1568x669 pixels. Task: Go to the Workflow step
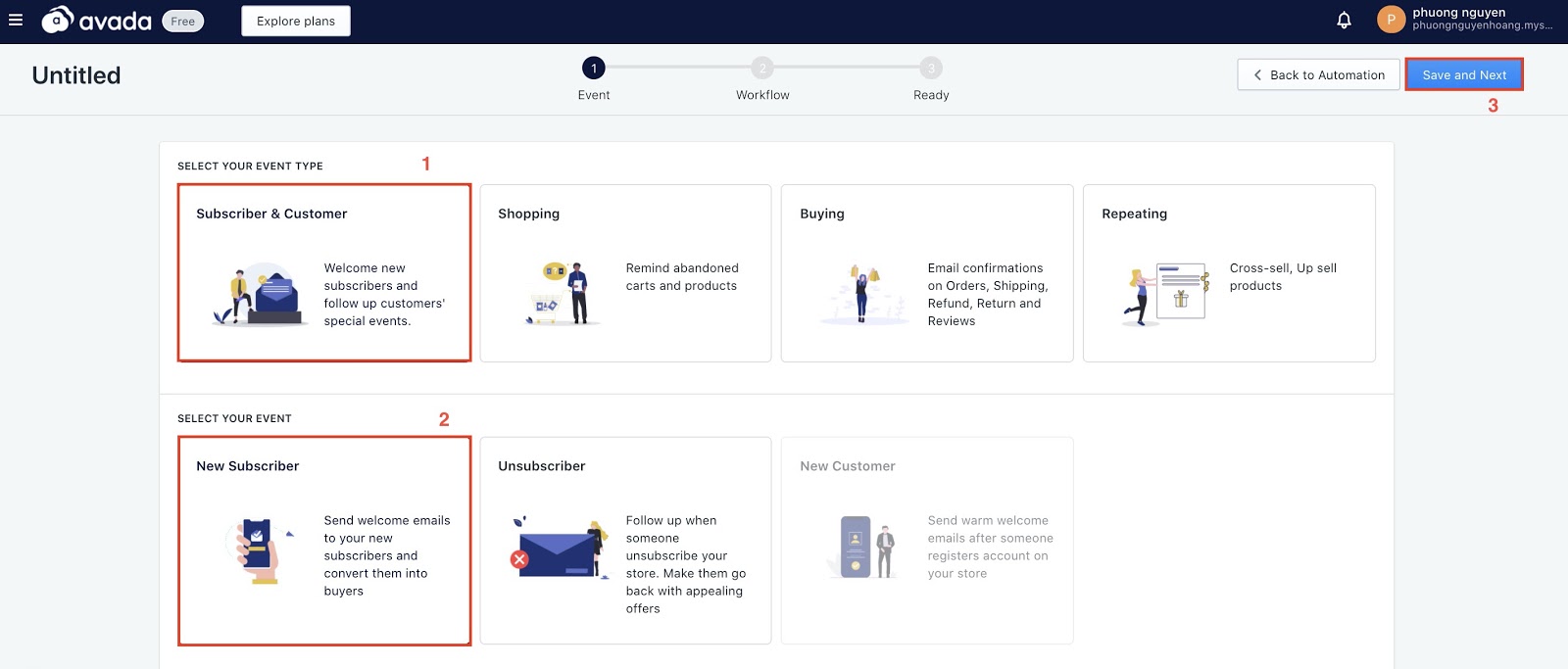pos(762,69)
